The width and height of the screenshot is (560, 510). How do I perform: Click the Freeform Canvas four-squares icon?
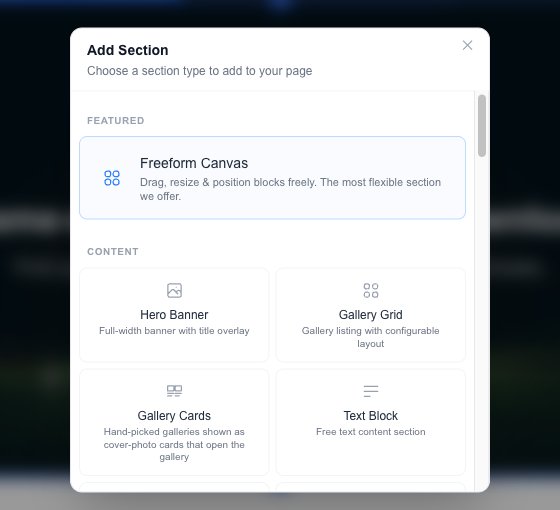tap(112, 178)
